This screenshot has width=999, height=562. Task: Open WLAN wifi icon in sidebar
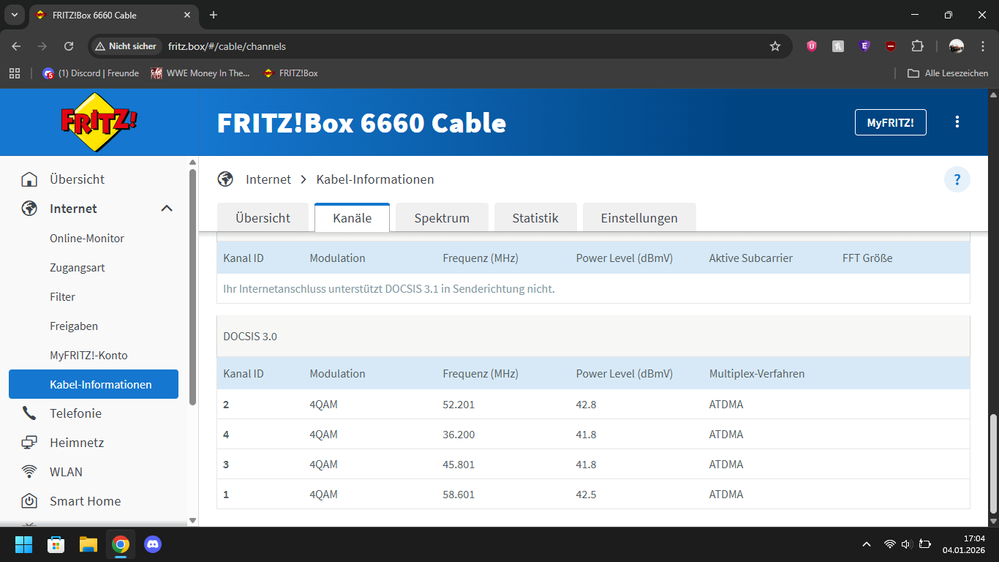[29, 472]
